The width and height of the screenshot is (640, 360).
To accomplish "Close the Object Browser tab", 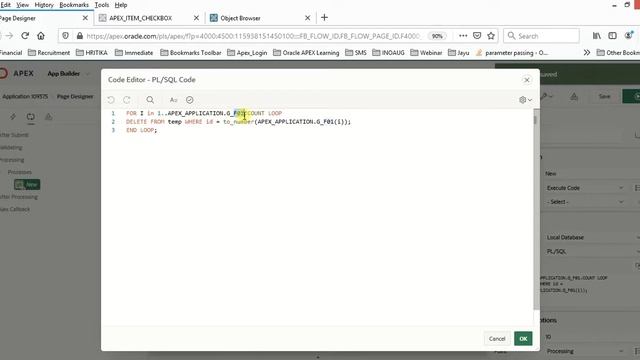I will [x=308, y=18].
